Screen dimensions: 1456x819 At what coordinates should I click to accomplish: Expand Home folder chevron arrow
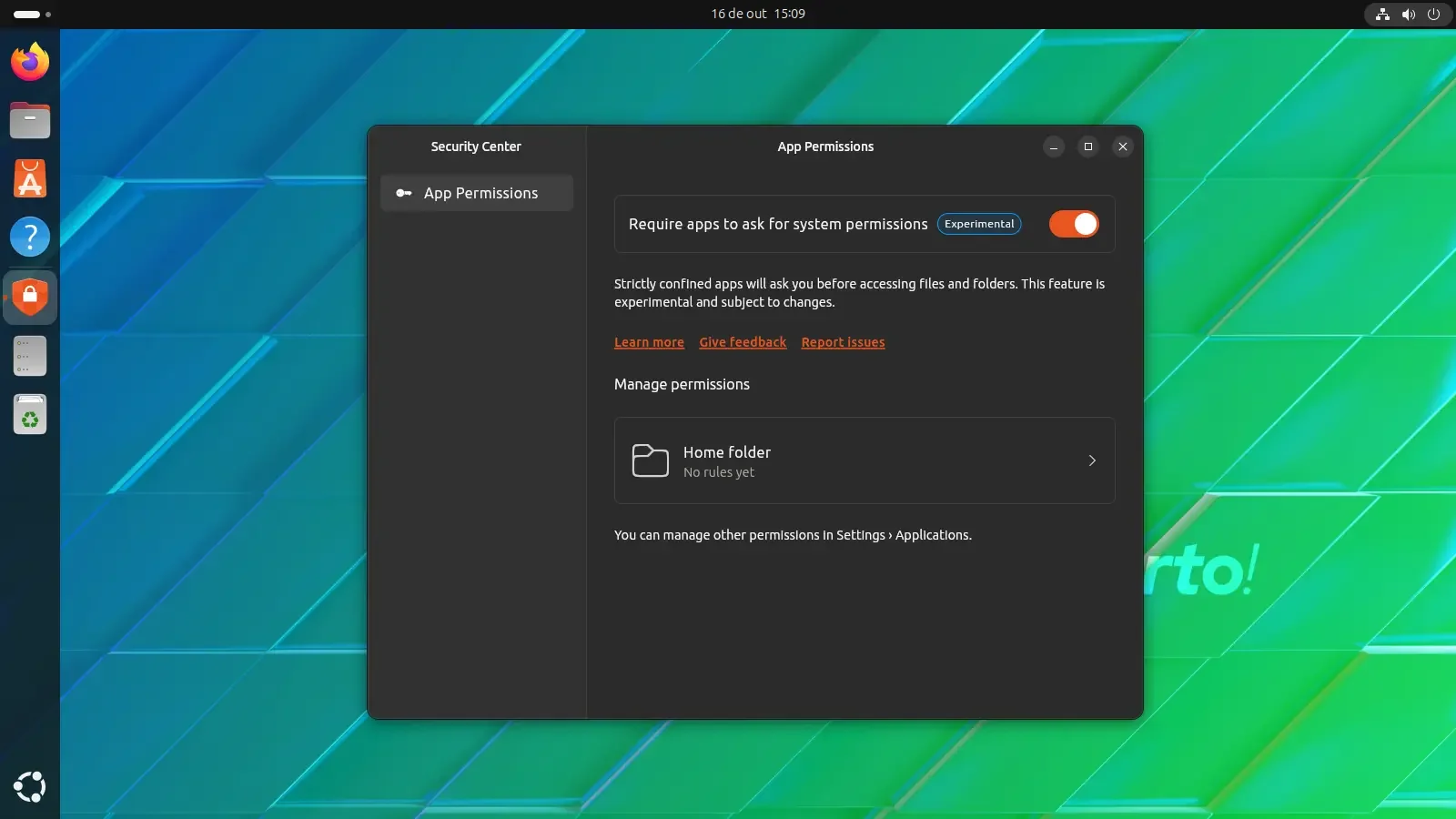[x=1092, y=460]
